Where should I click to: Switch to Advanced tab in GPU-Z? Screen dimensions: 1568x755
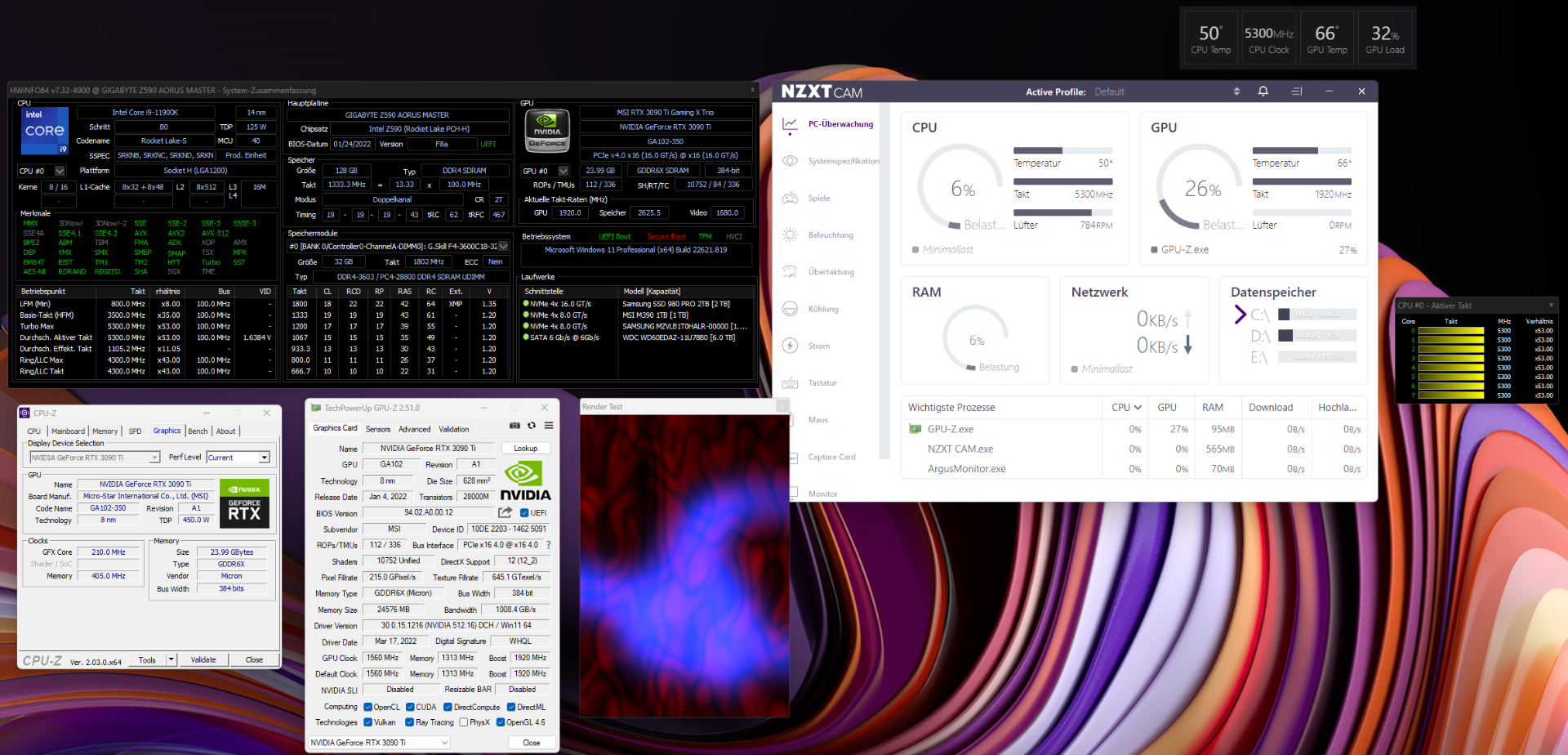(414, 429)
